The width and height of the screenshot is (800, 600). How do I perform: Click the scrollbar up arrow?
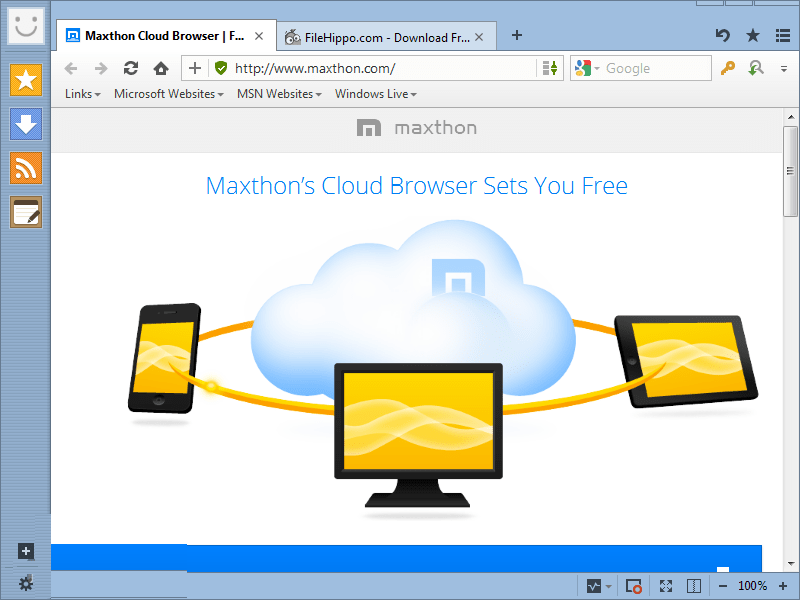(791, 117)
